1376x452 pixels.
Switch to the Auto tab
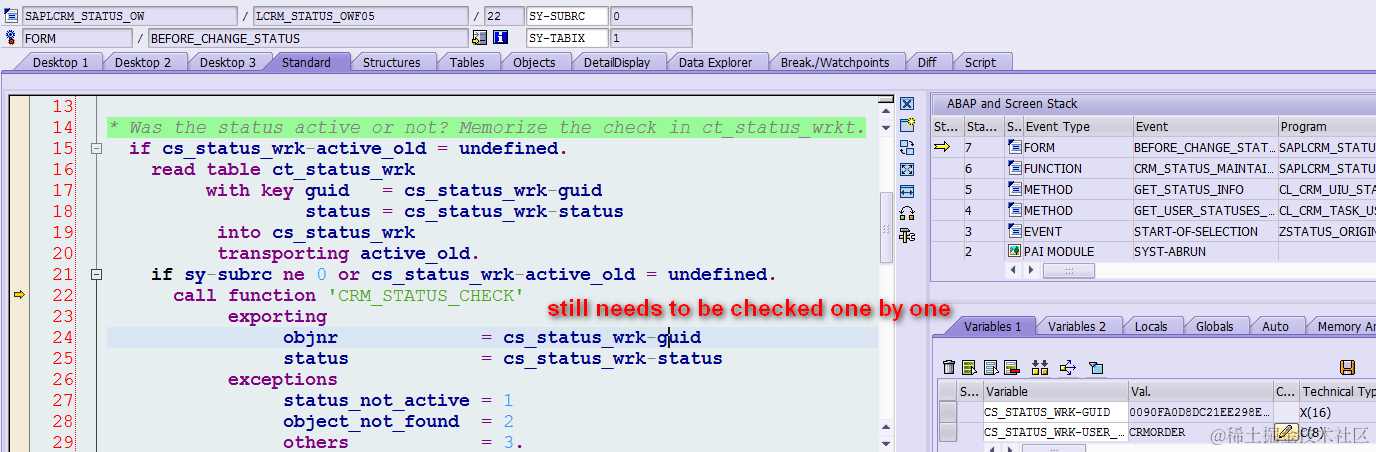coord(1275,326)
